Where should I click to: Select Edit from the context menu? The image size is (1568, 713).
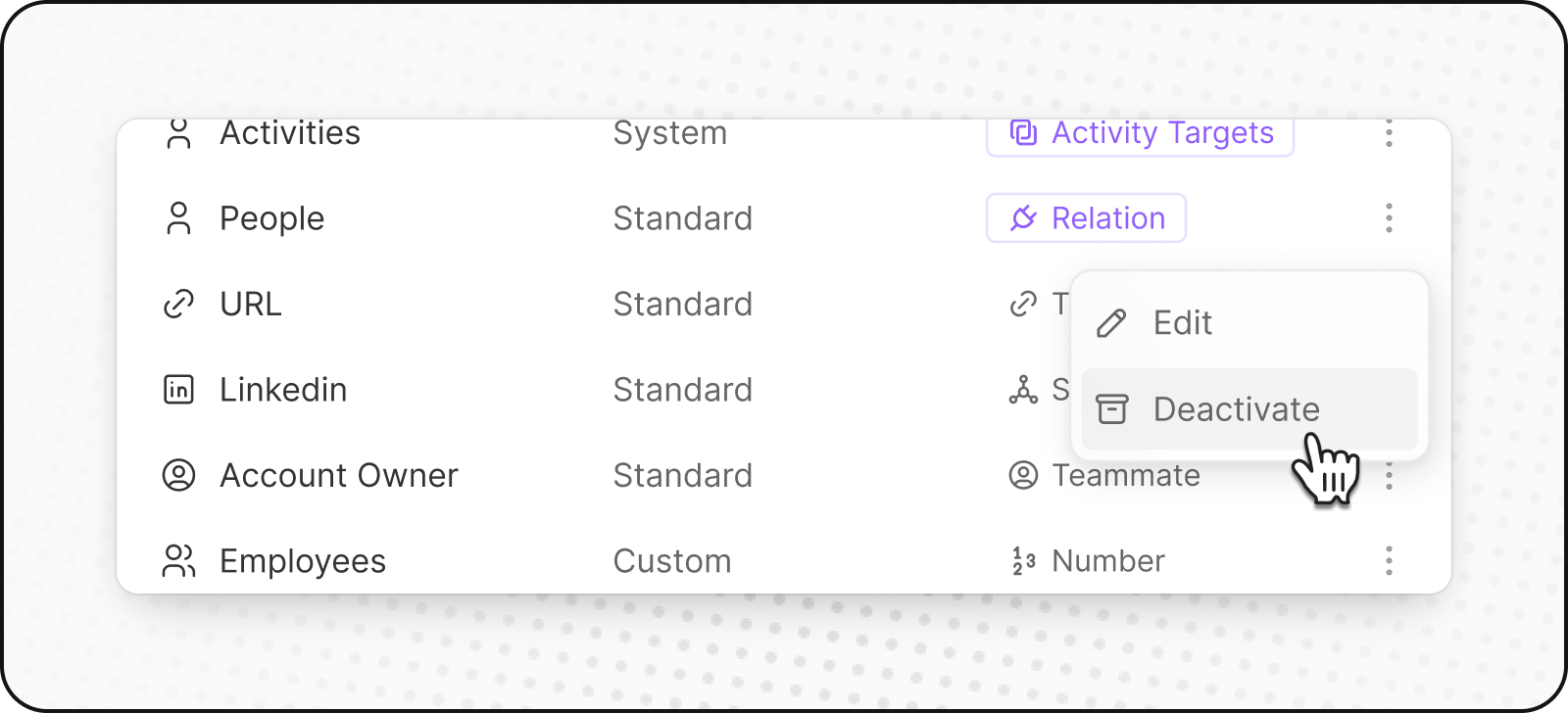[1182, 323]
